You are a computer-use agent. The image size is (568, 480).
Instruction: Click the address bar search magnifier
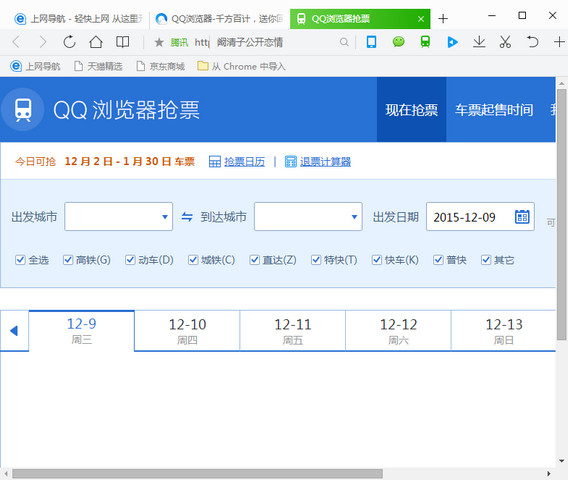344,42
